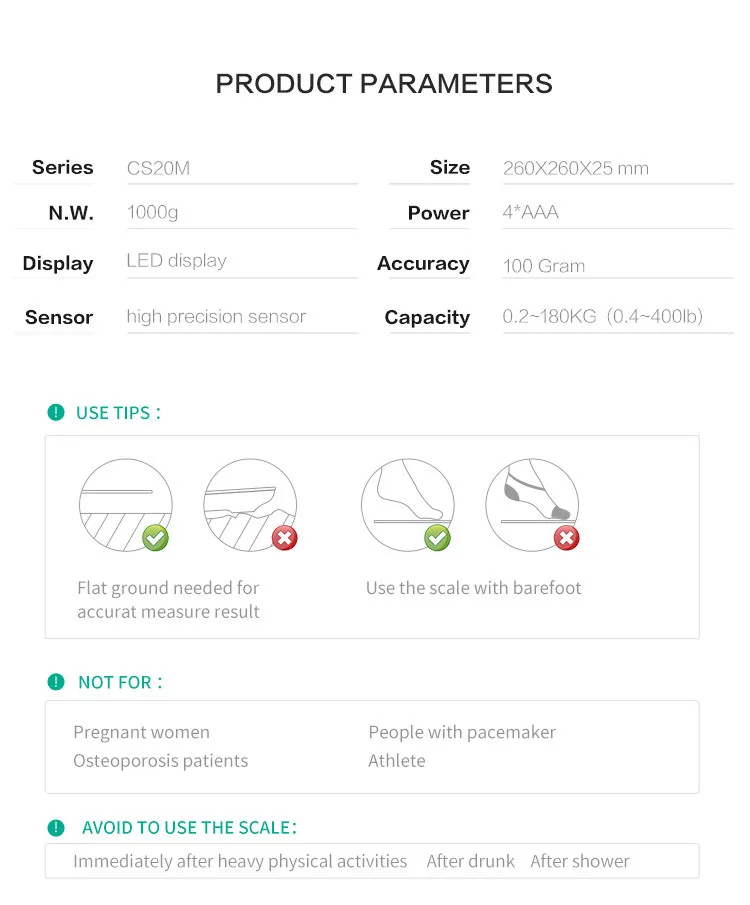Viewport: 750px width, 905px height.
Task: Click the Use the scale with barefoot caption
Action: click(473, 588)
